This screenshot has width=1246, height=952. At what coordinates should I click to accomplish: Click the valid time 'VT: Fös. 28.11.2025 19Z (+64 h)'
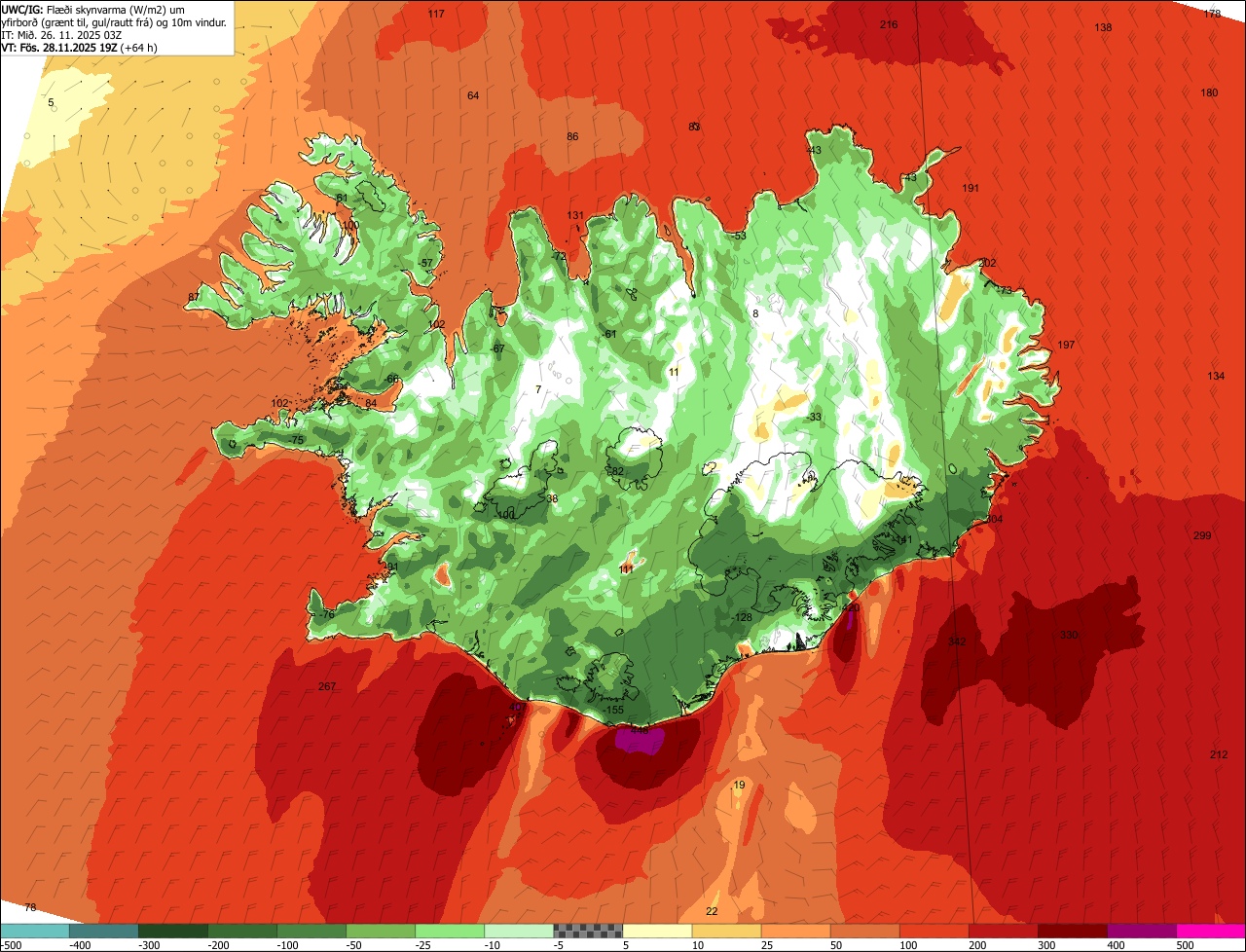coord(80,47)
